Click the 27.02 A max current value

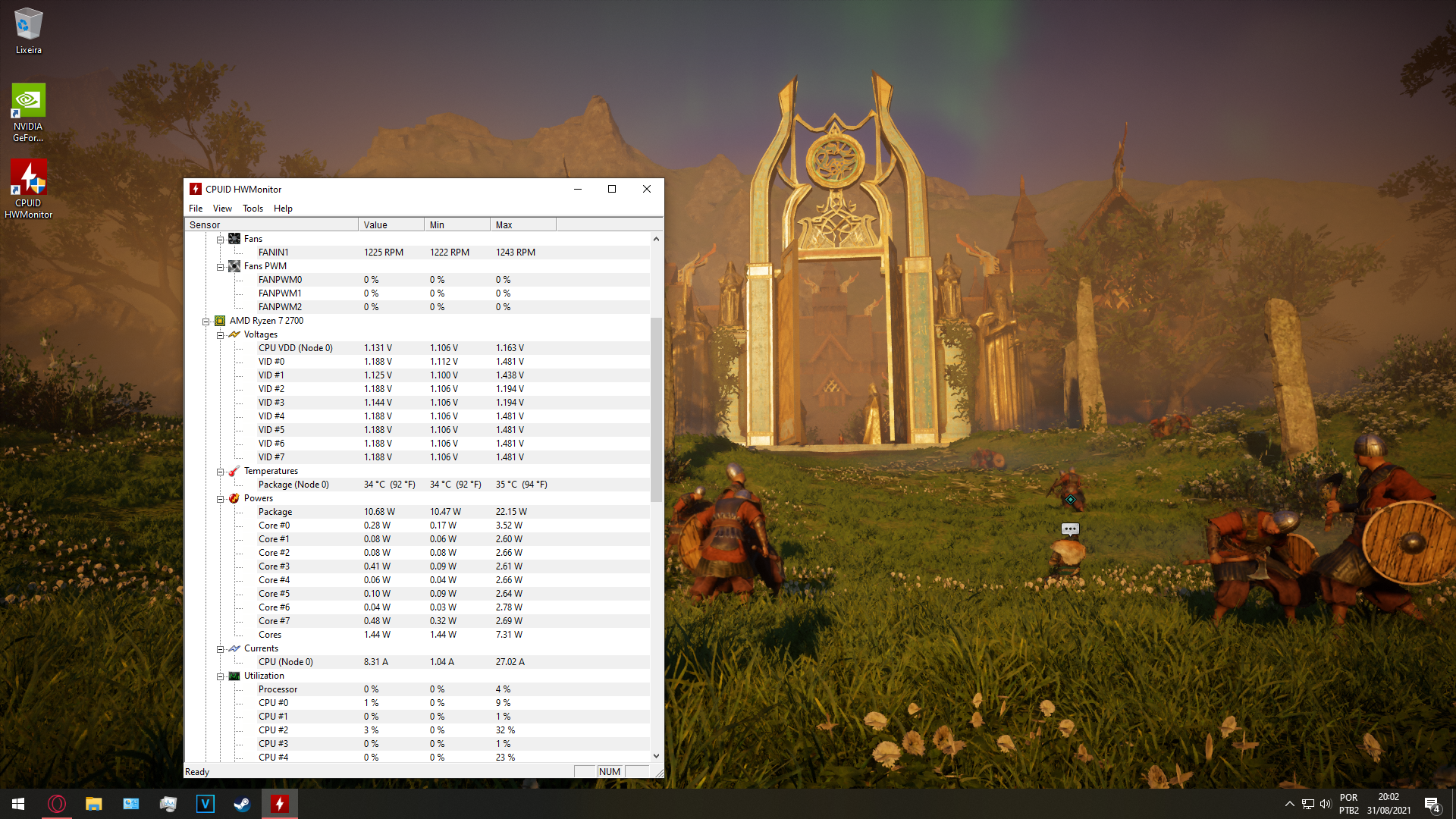[x=510, y=662]
